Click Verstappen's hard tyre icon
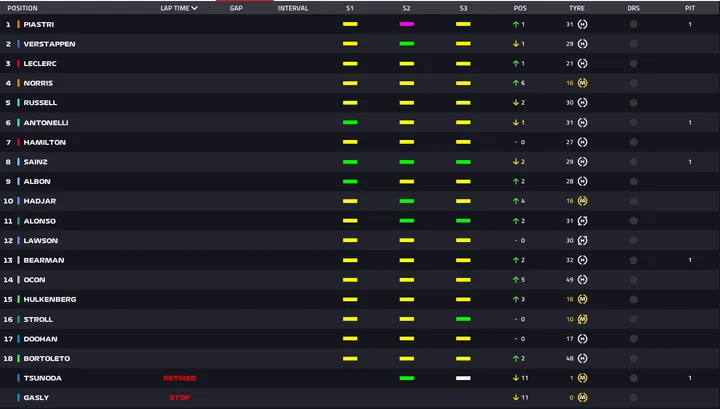The height and width of the screenshot is (409, 720). 582,44
